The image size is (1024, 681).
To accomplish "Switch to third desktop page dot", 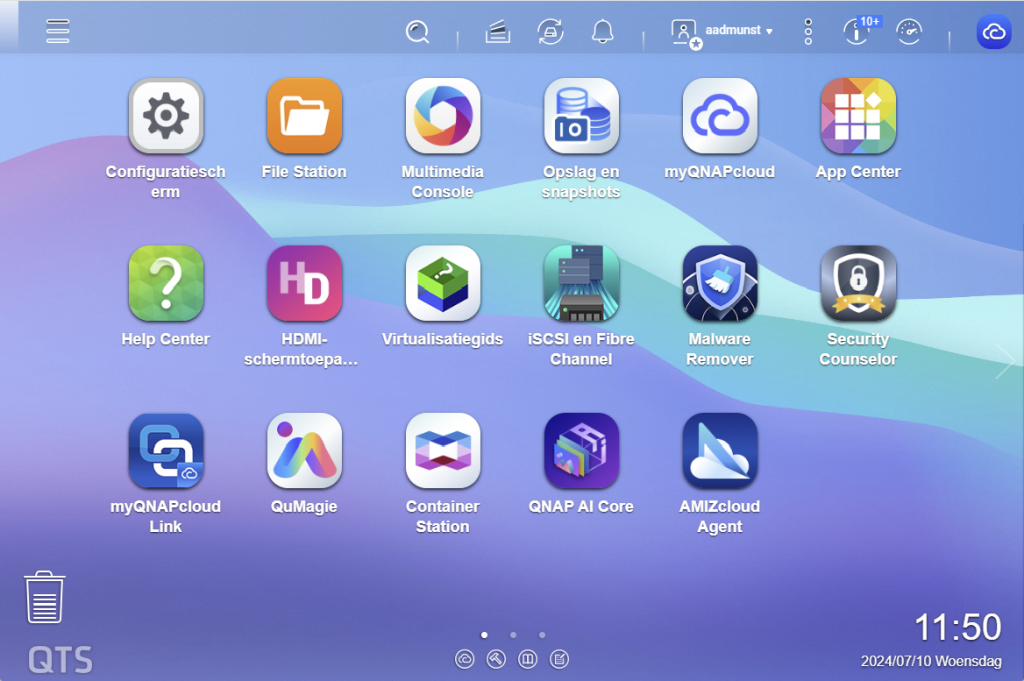I will (x=542, y=635).
